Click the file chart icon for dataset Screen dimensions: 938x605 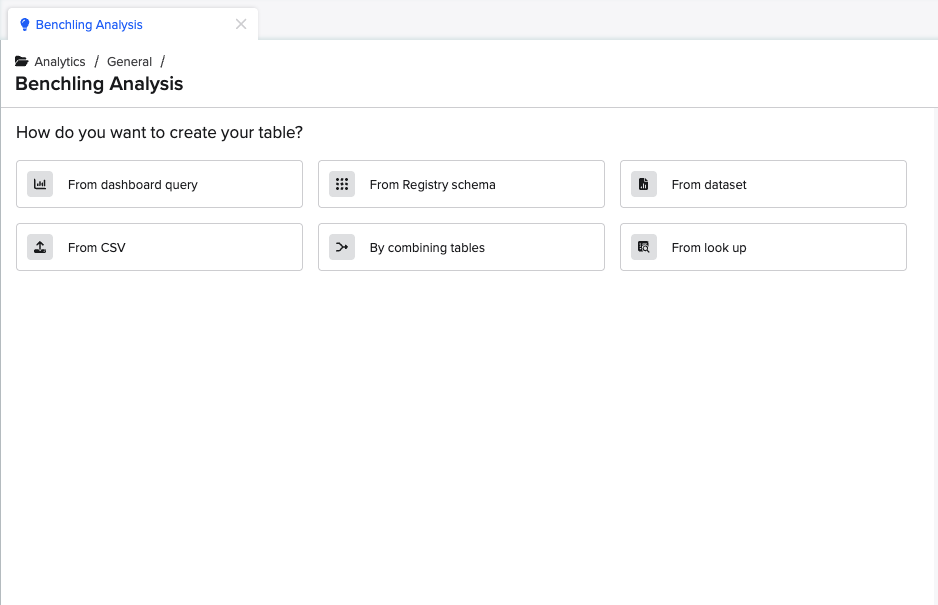(x=644, y=184)
